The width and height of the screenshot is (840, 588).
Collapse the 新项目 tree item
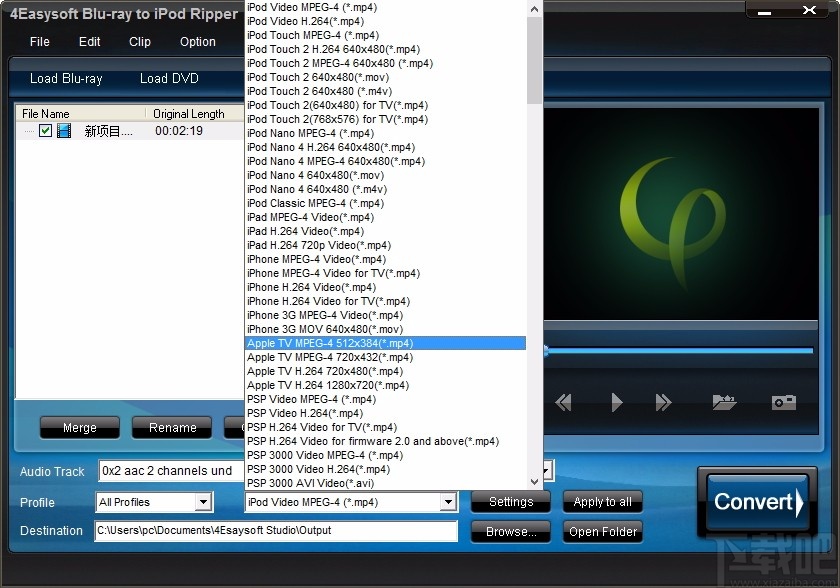click(x=29, y=130)
